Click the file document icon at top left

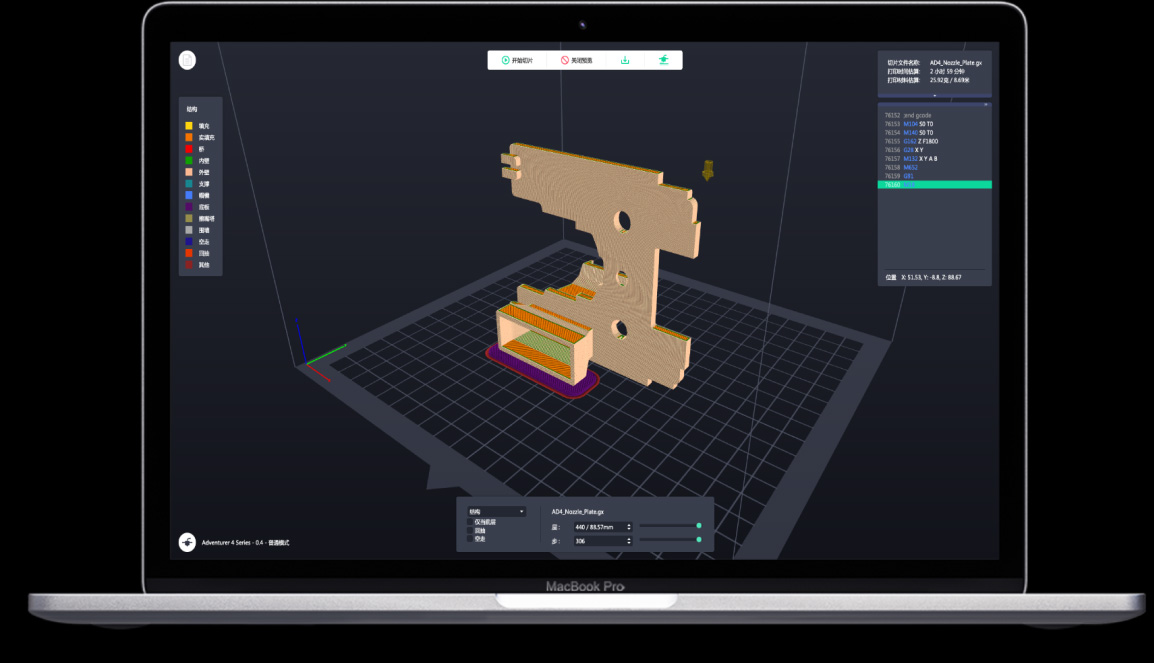[187, 60]
